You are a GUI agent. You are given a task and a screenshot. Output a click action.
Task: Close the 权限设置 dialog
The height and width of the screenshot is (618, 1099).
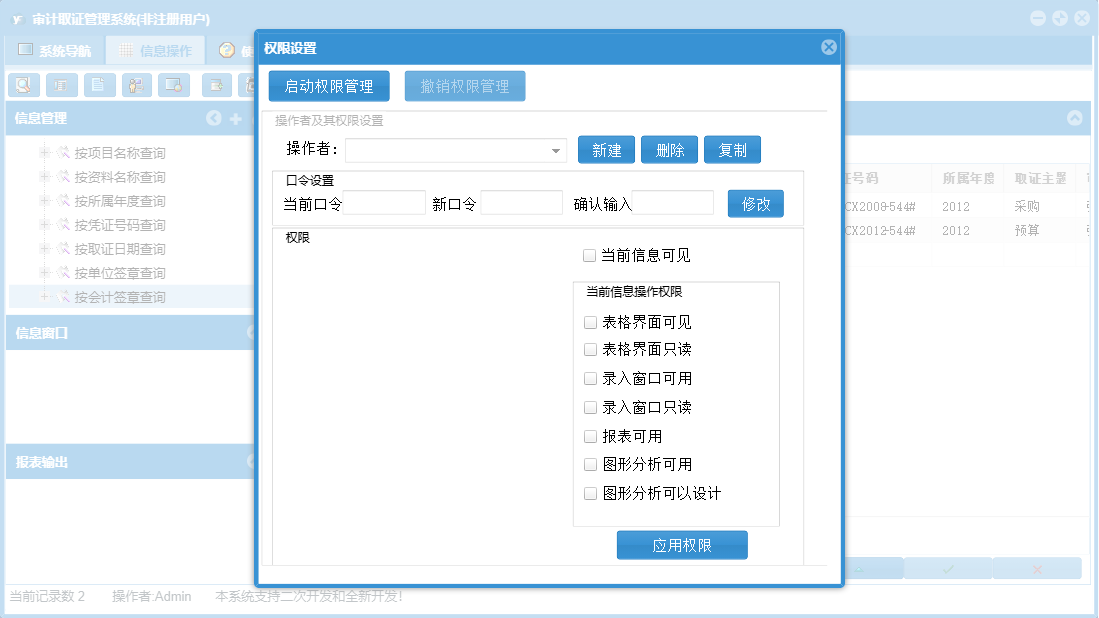point(828,47)
